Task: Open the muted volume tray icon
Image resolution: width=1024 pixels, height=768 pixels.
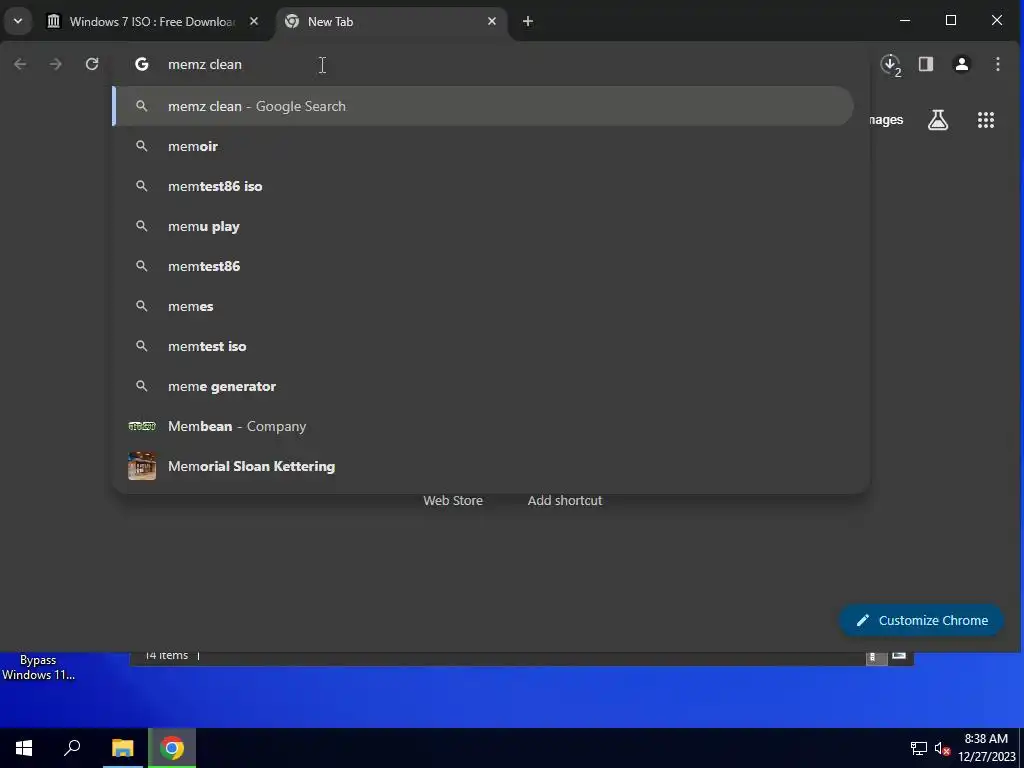Action: click(x=942, y=748)
